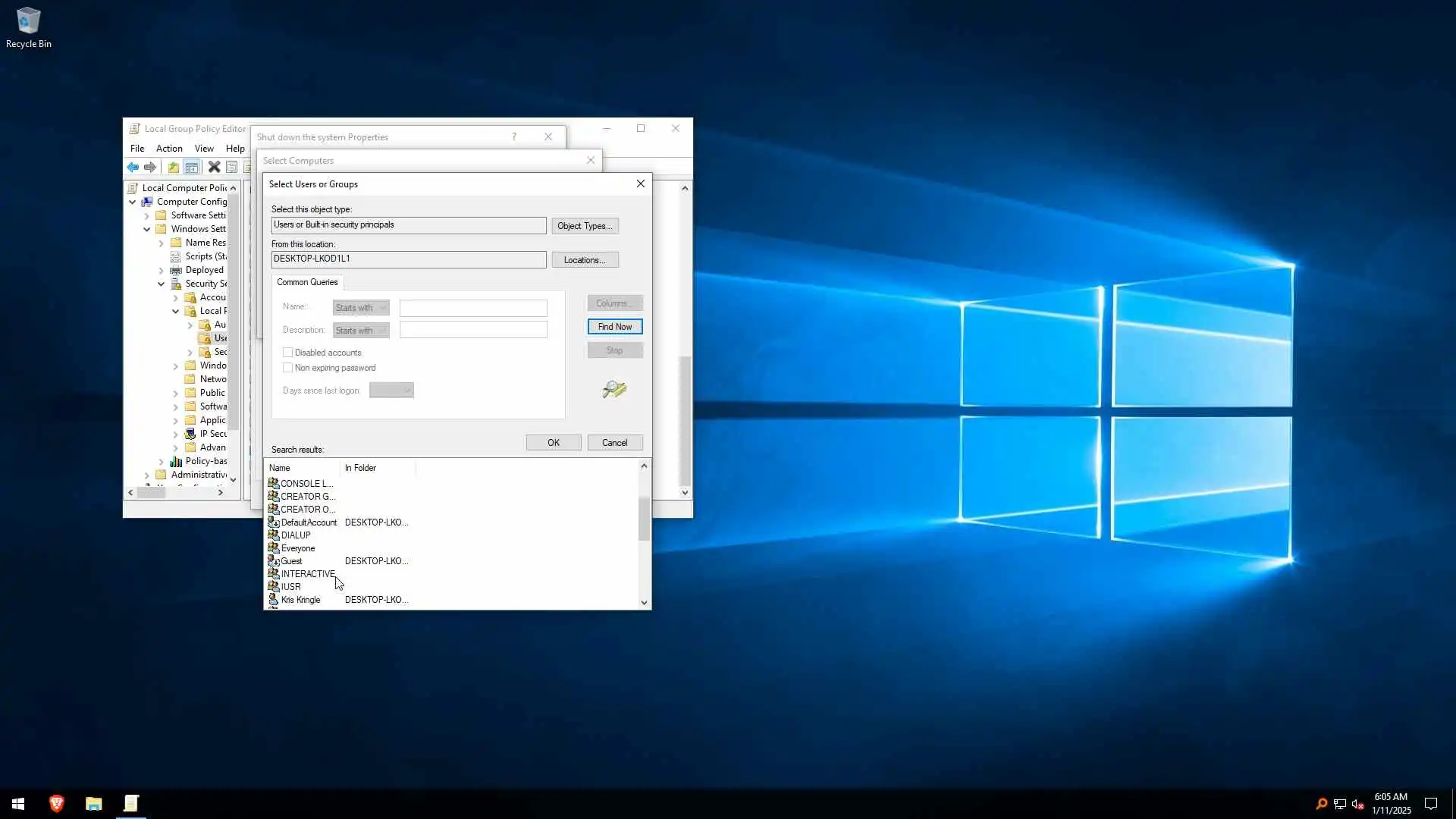Expand the Software Settings tree node

pos(147,215)
